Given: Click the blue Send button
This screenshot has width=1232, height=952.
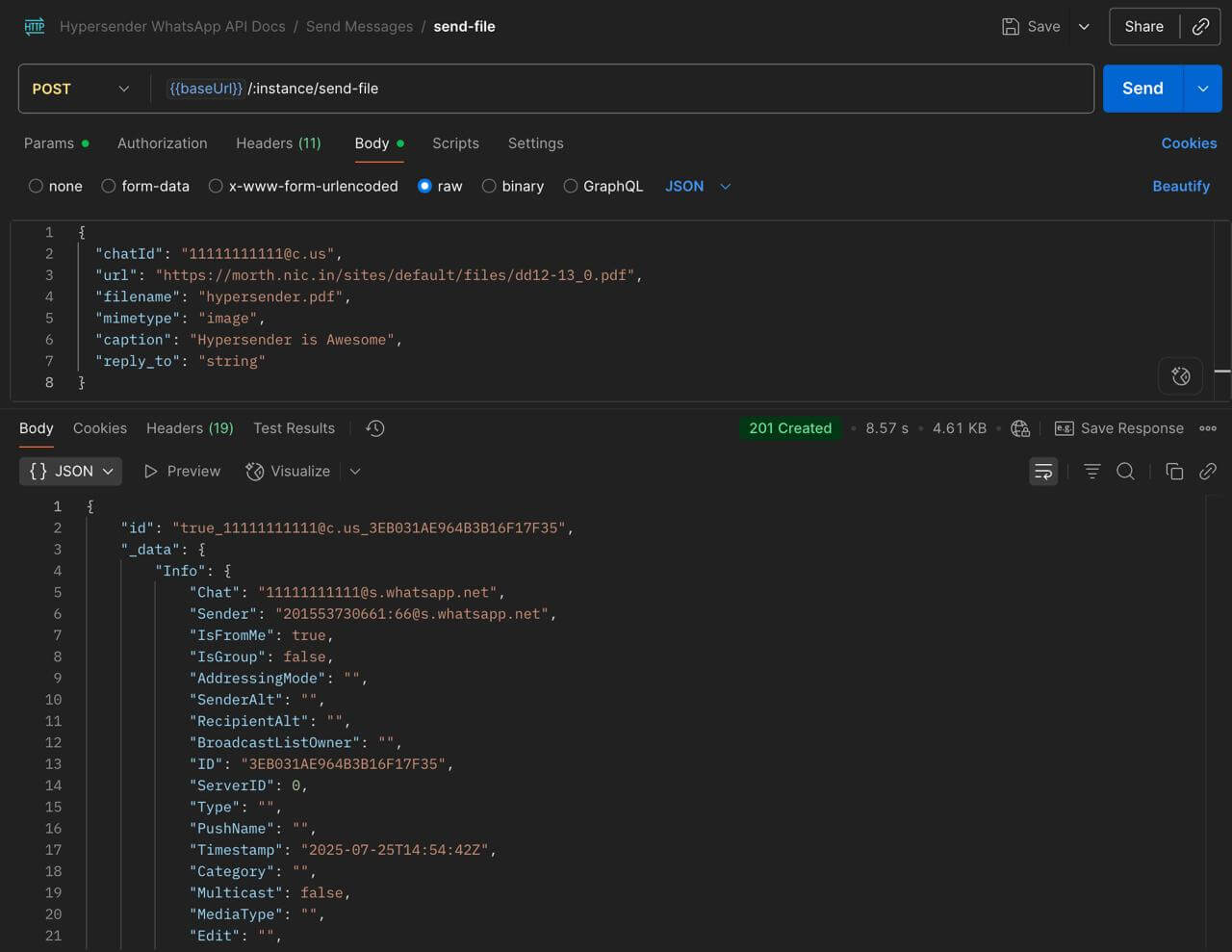Looking at the screenshot, I should 1142,89.
